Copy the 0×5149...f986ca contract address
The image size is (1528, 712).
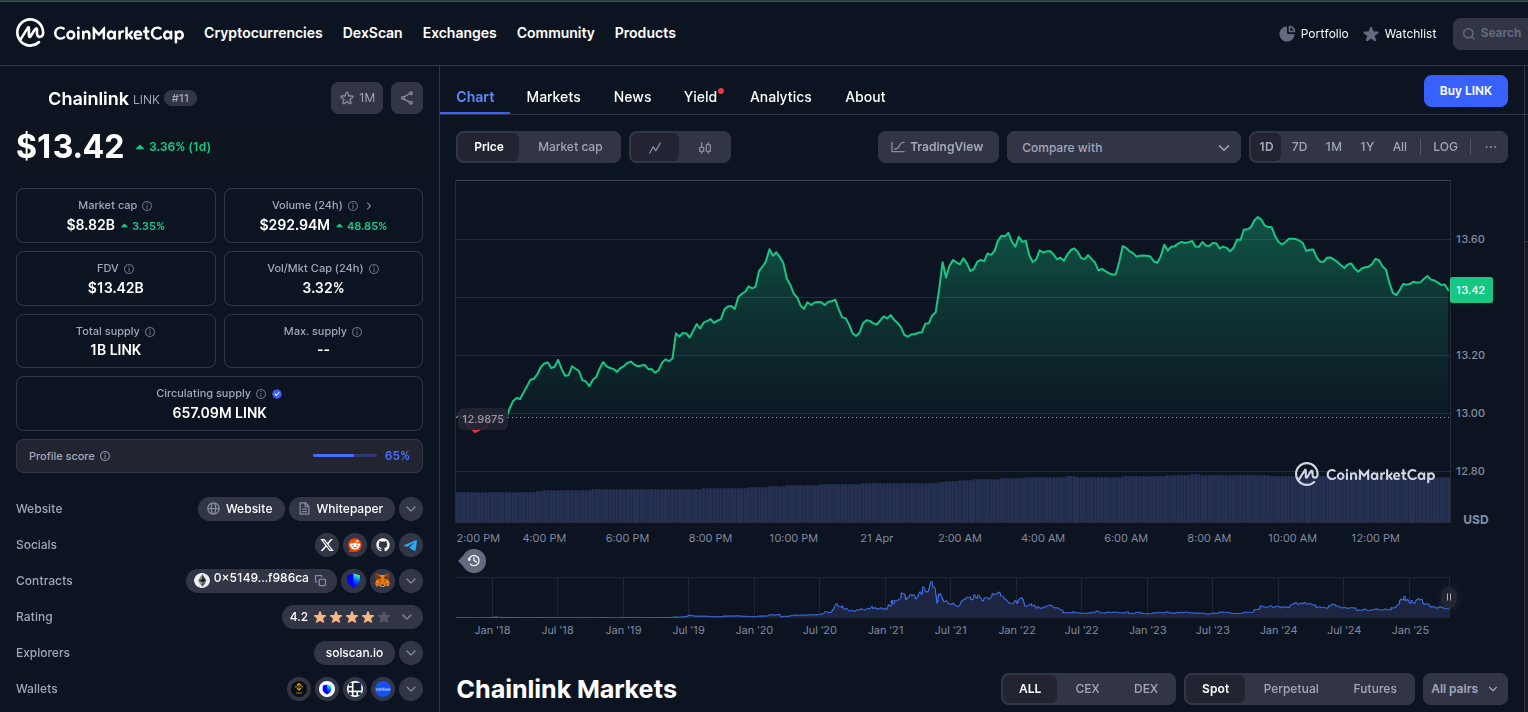tap(321, 580)
